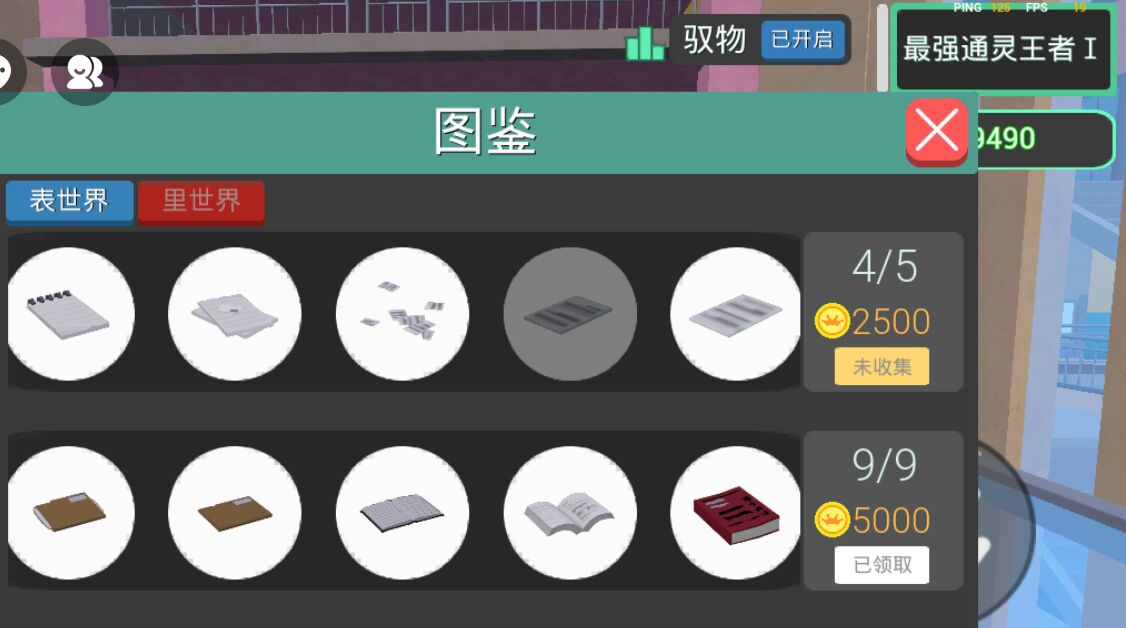
Task: Select the brown folder with papers item
Action: coord(70,512)
